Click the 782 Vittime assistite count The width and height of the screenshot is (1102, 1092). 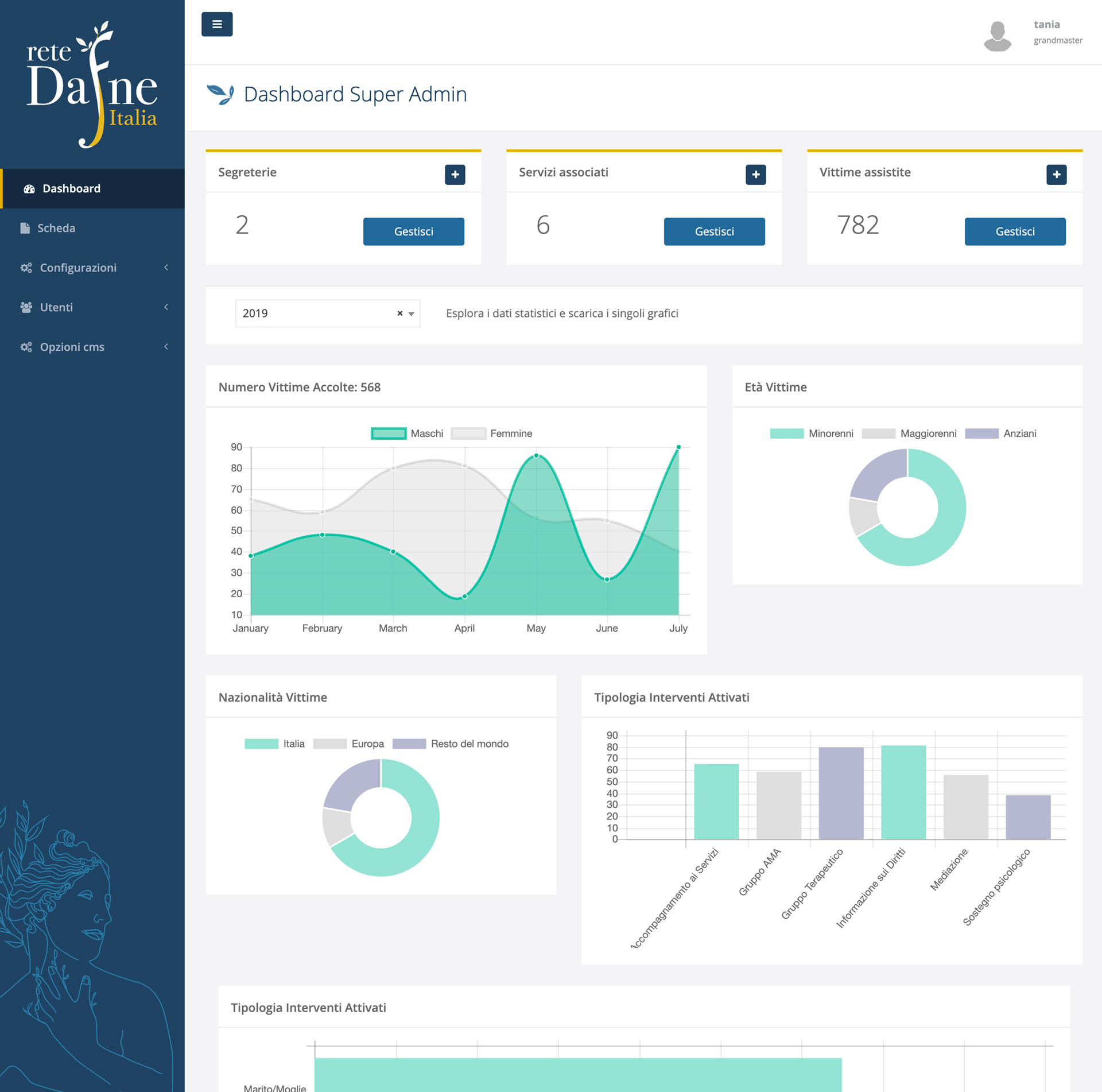click(x=858, y=225)
